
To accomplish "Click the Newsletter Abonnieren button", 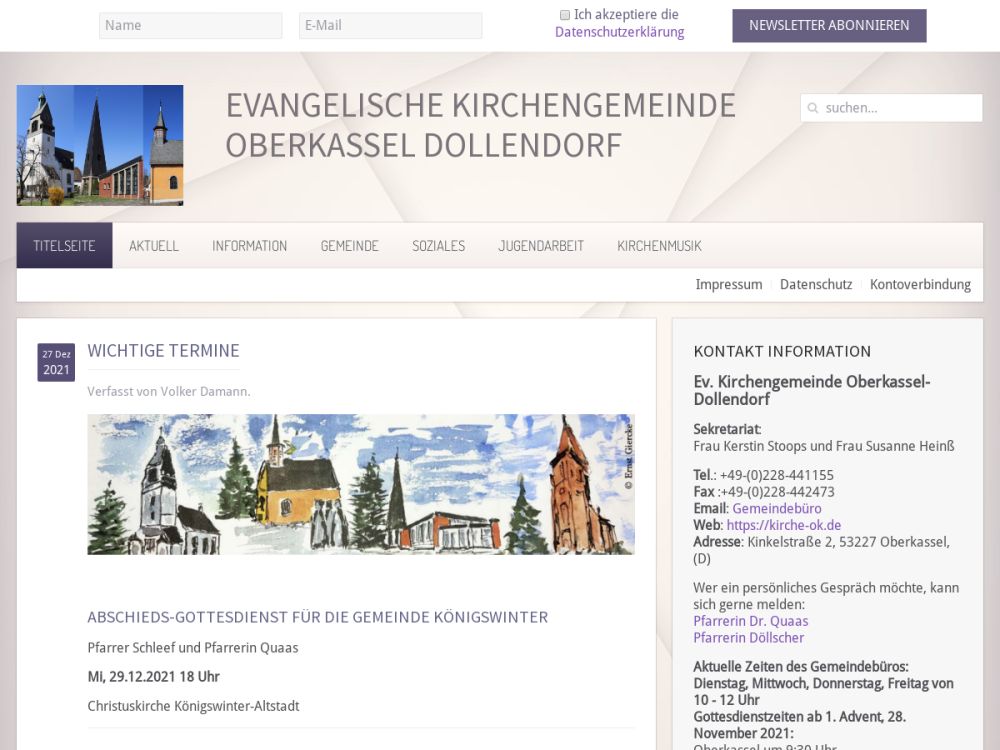I will tap(829, 26).
